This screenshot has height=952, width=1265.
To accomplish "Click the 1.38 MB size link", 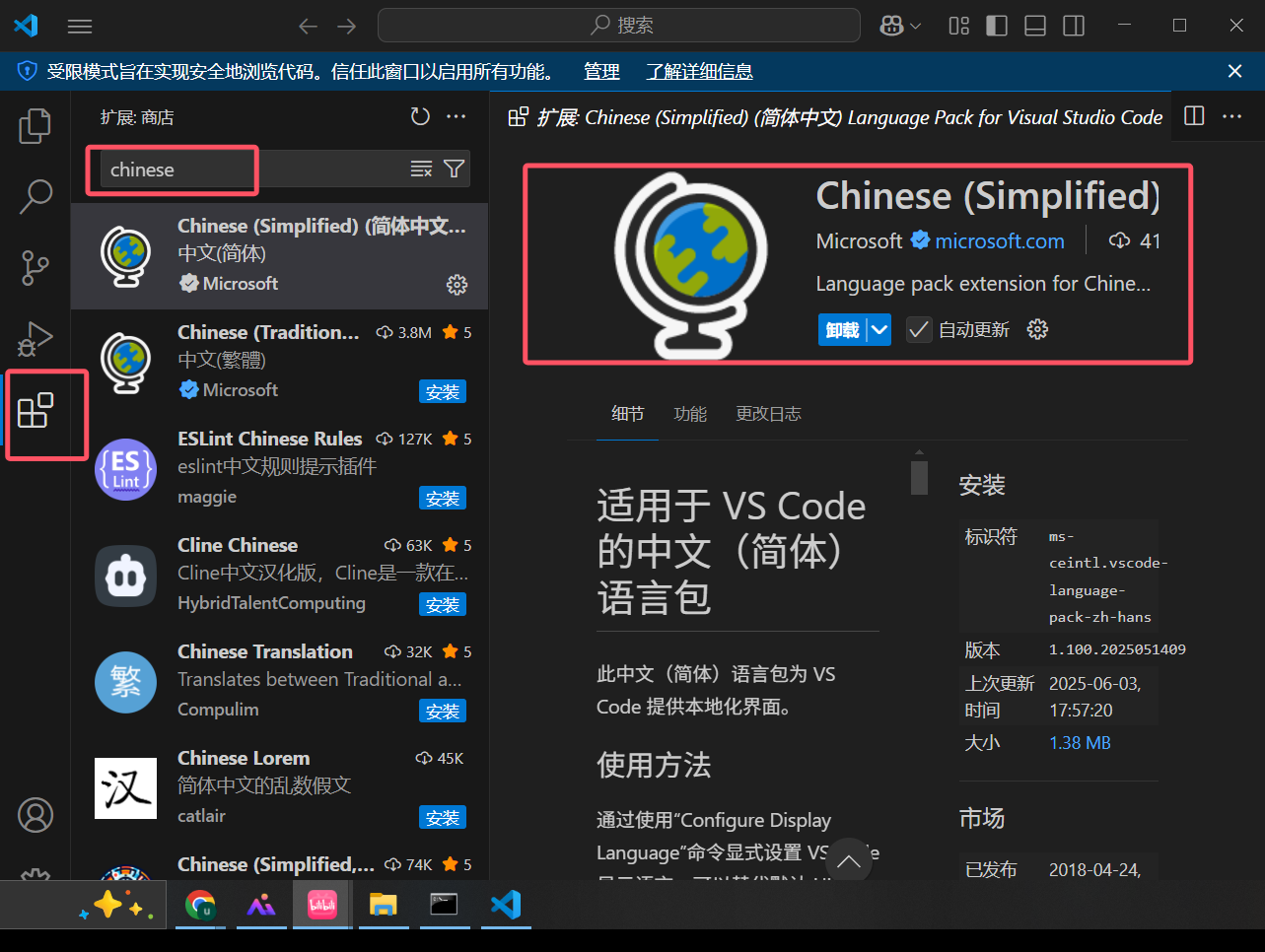I will [1080, 743].
